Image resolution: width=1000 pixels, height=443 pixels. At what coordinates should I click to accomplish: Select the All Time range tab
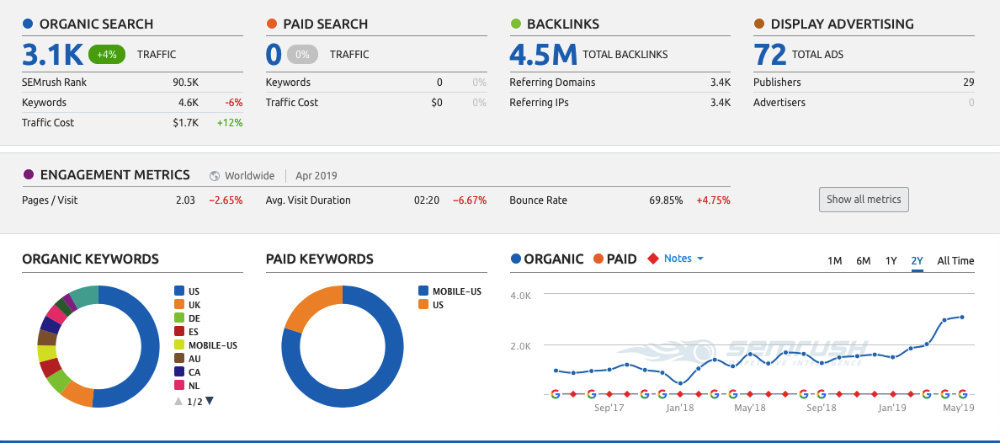955,261
